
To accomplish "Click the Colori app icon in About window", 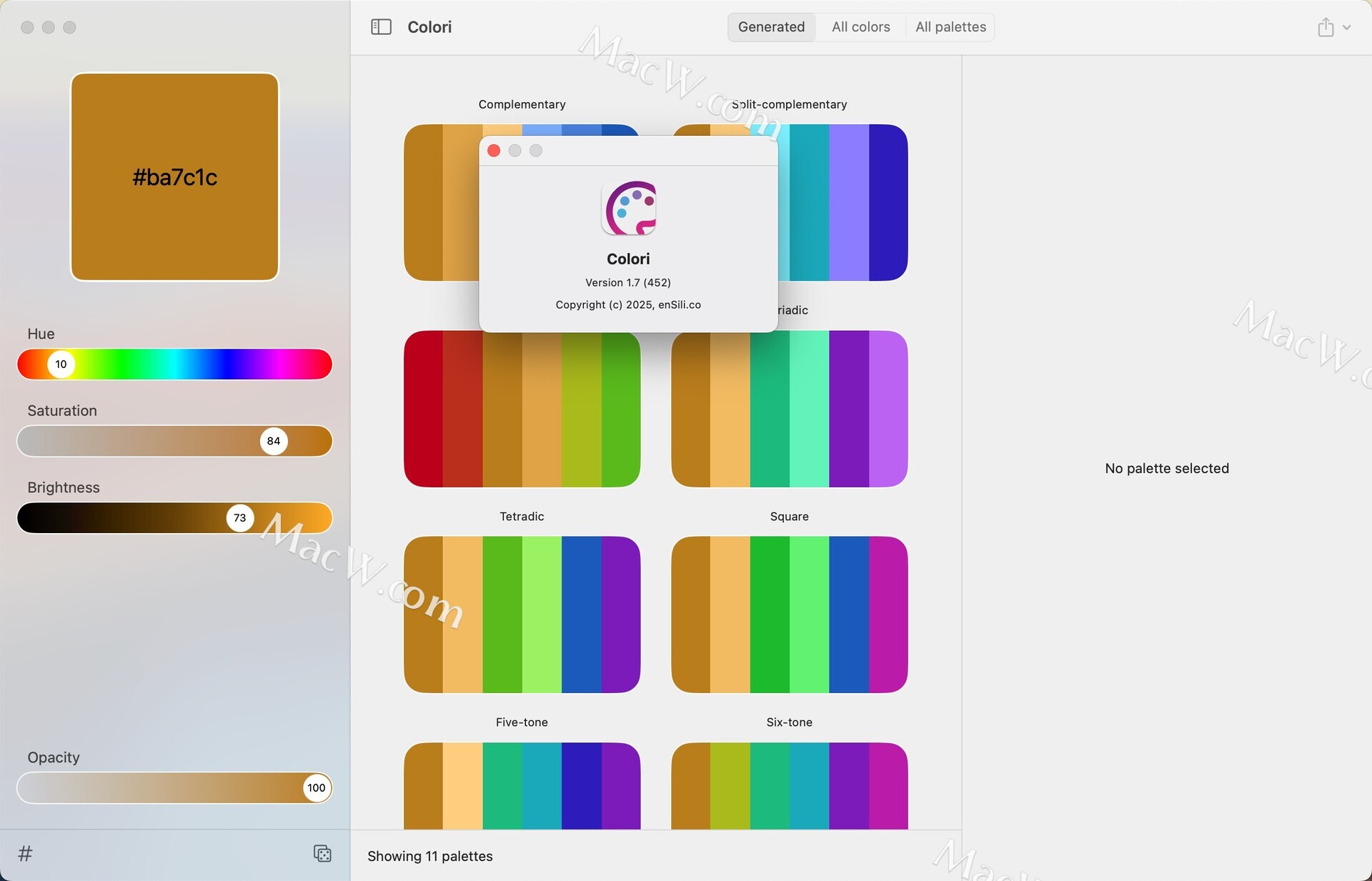I will click(628, 208).
